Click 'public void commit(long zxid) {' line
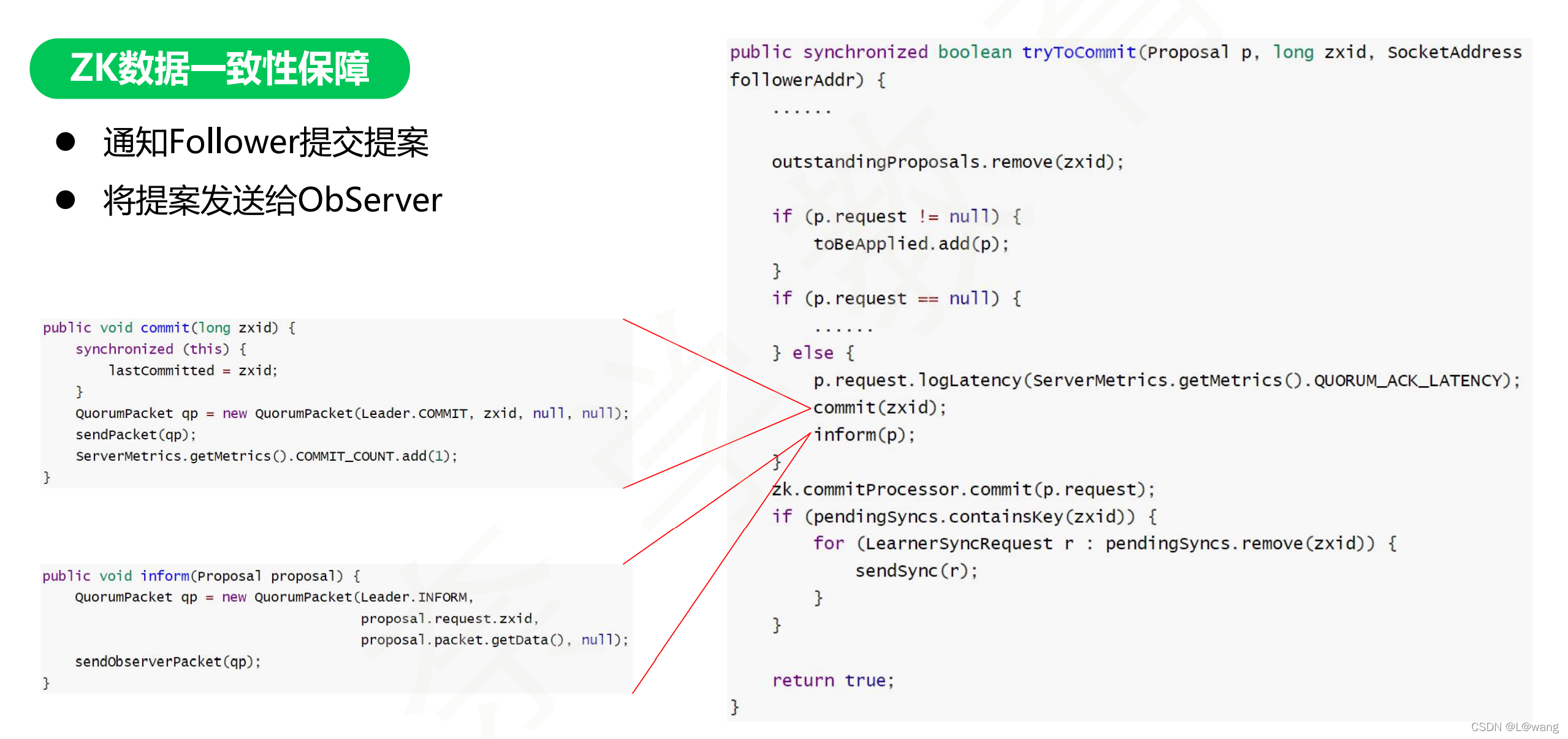The width and height of the screenshot is (1568, 739). click(x=169, y=328)
